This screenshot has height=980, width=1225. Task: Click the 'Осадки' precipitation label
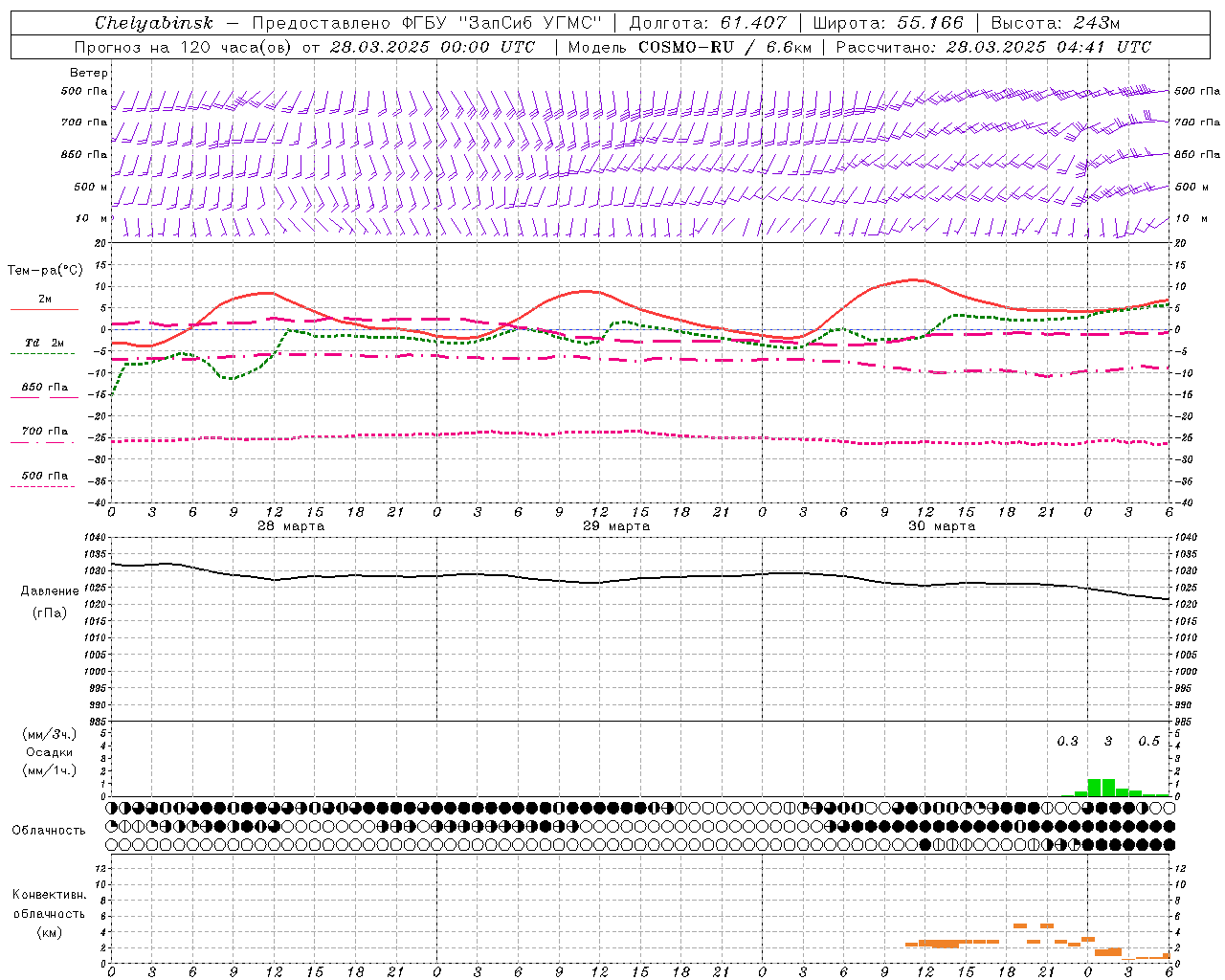point(50,752)
